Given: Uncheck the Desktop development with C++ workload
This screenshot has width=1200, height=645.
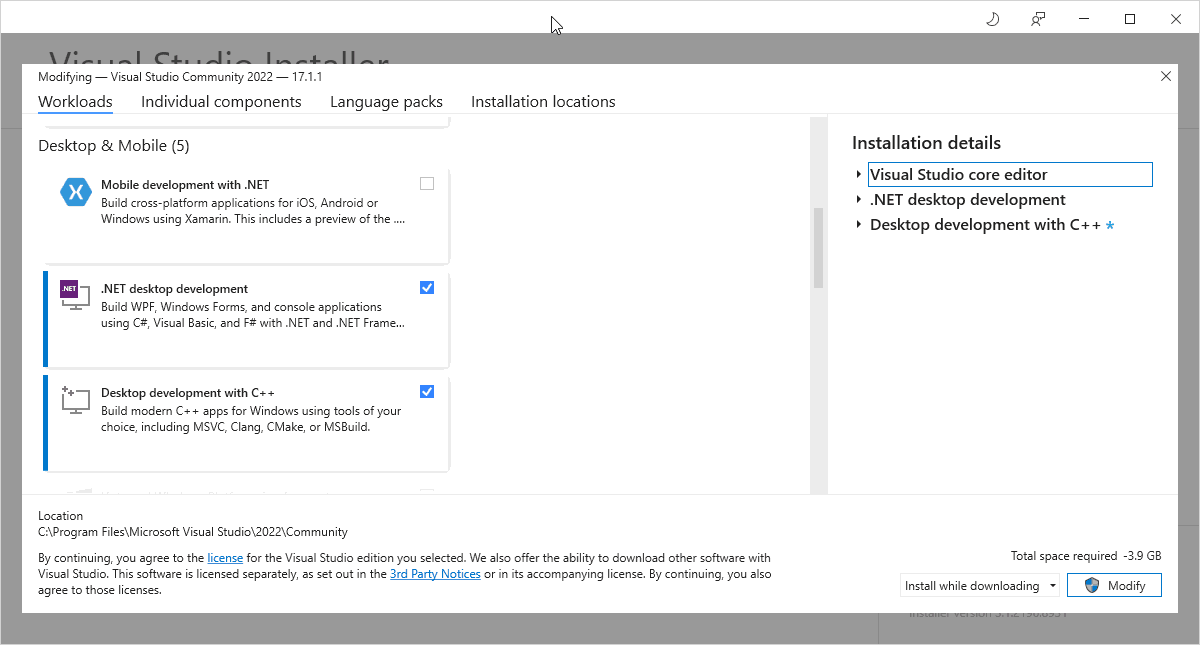Looking at the screenshot, I should [x=427, y=392].
